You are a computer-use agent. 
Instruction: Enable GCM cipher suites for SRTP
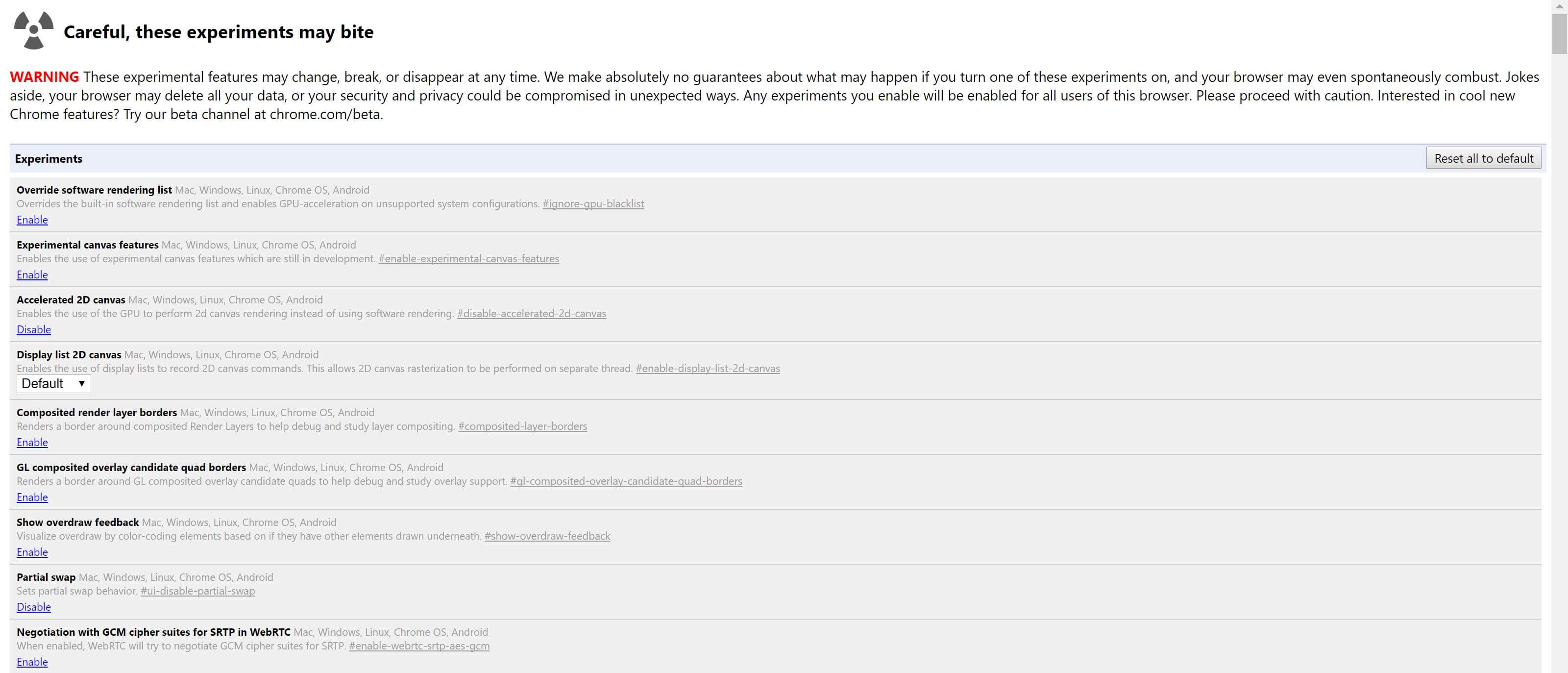point(32,661)
